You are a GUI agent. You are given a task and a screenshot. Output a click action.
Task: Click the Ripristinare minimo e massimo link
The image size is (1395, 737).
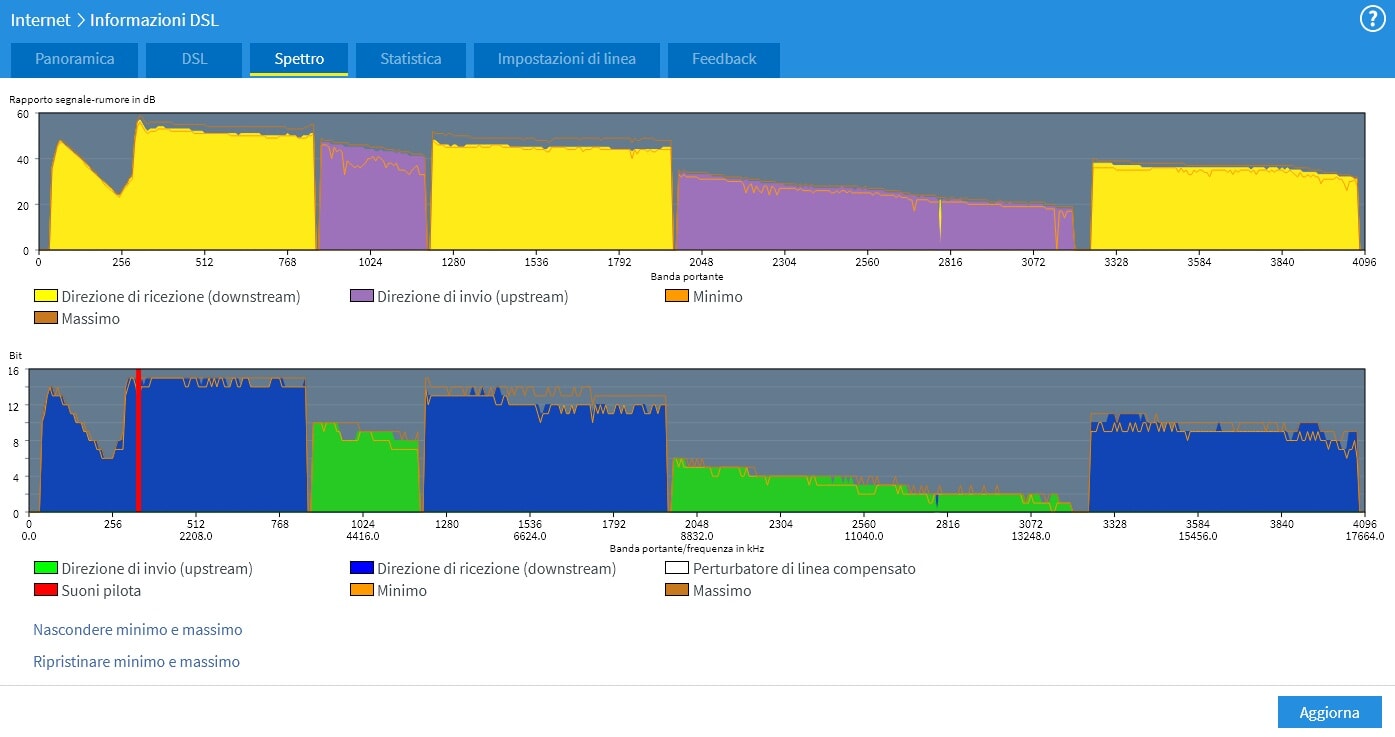136,662
